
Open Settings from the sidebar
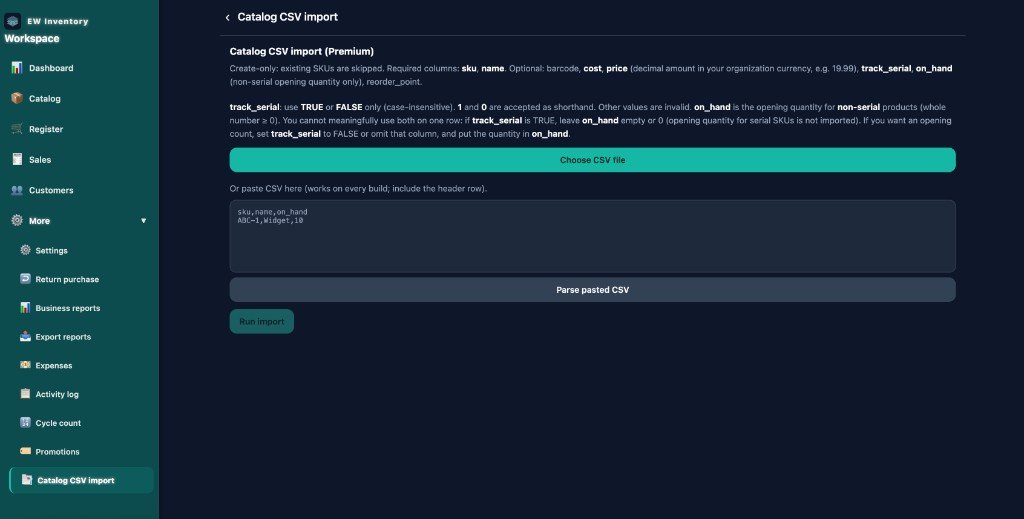tap(52, 250)
